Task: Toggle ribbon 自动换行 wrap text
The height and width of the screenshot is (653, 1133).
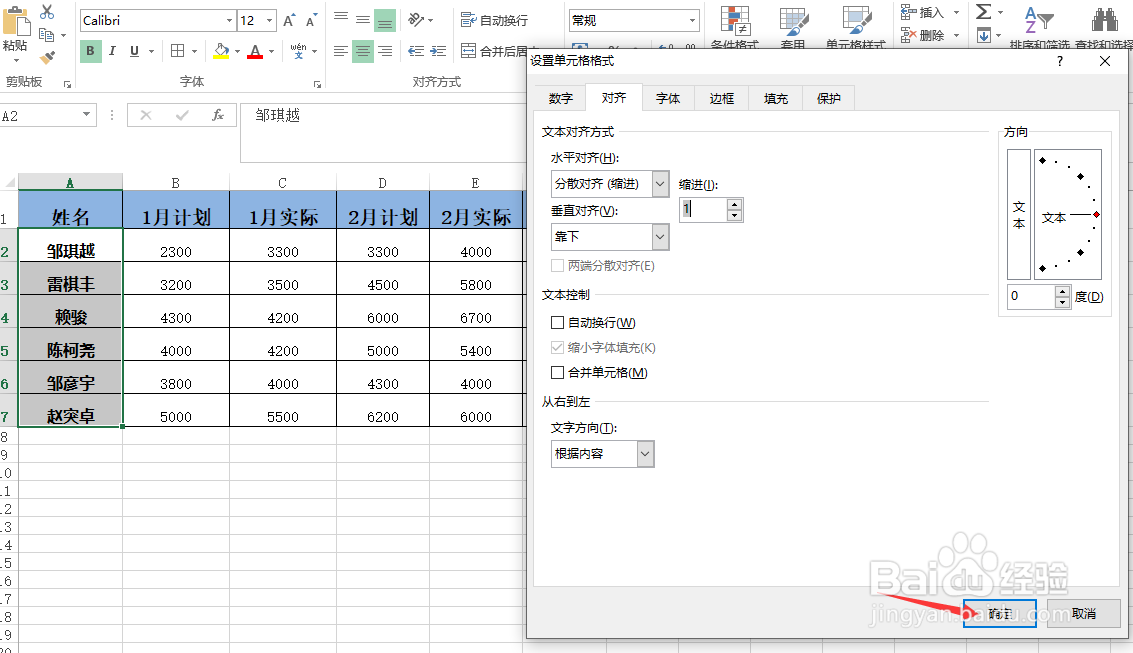Action: click(x=495, y=20)
